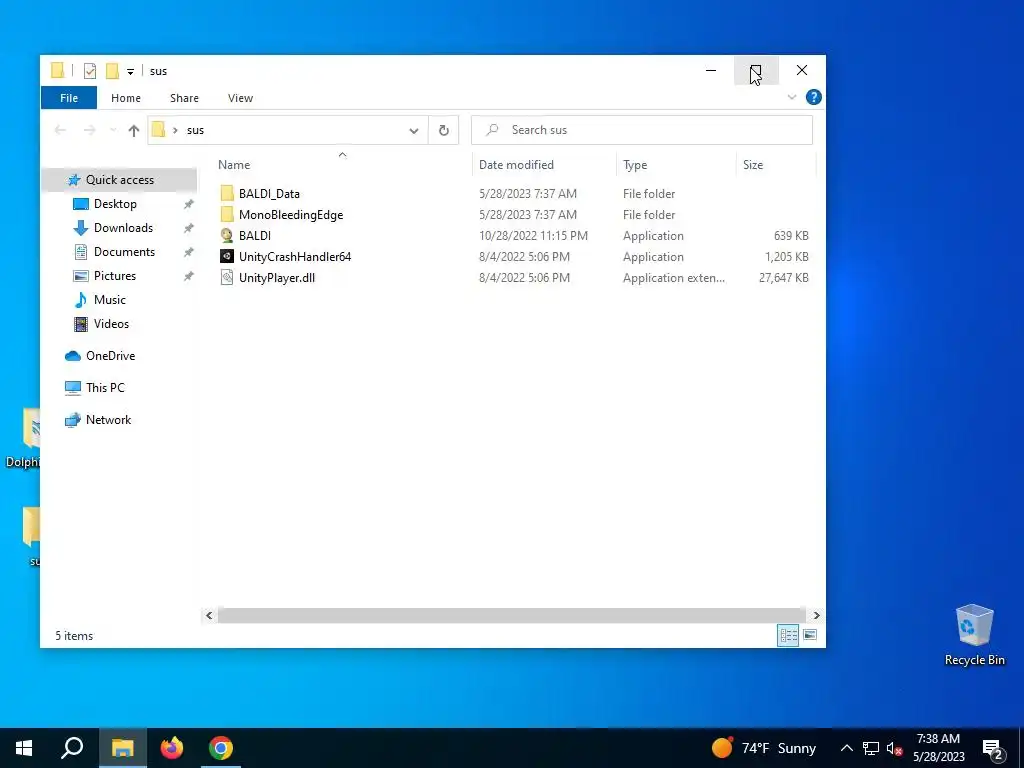Click the horizontal scrollbar left arrow
Screen dimensions: 1024x768
coord(209,615)
